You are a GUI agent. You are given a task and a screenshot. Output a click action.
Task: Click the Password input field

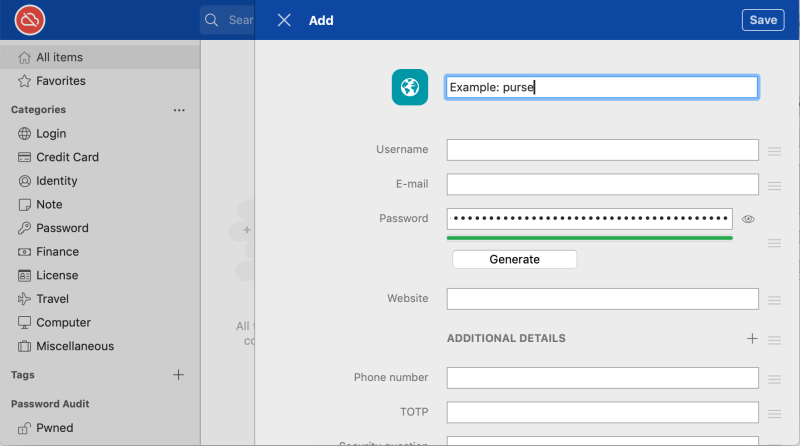coord(589,218)
